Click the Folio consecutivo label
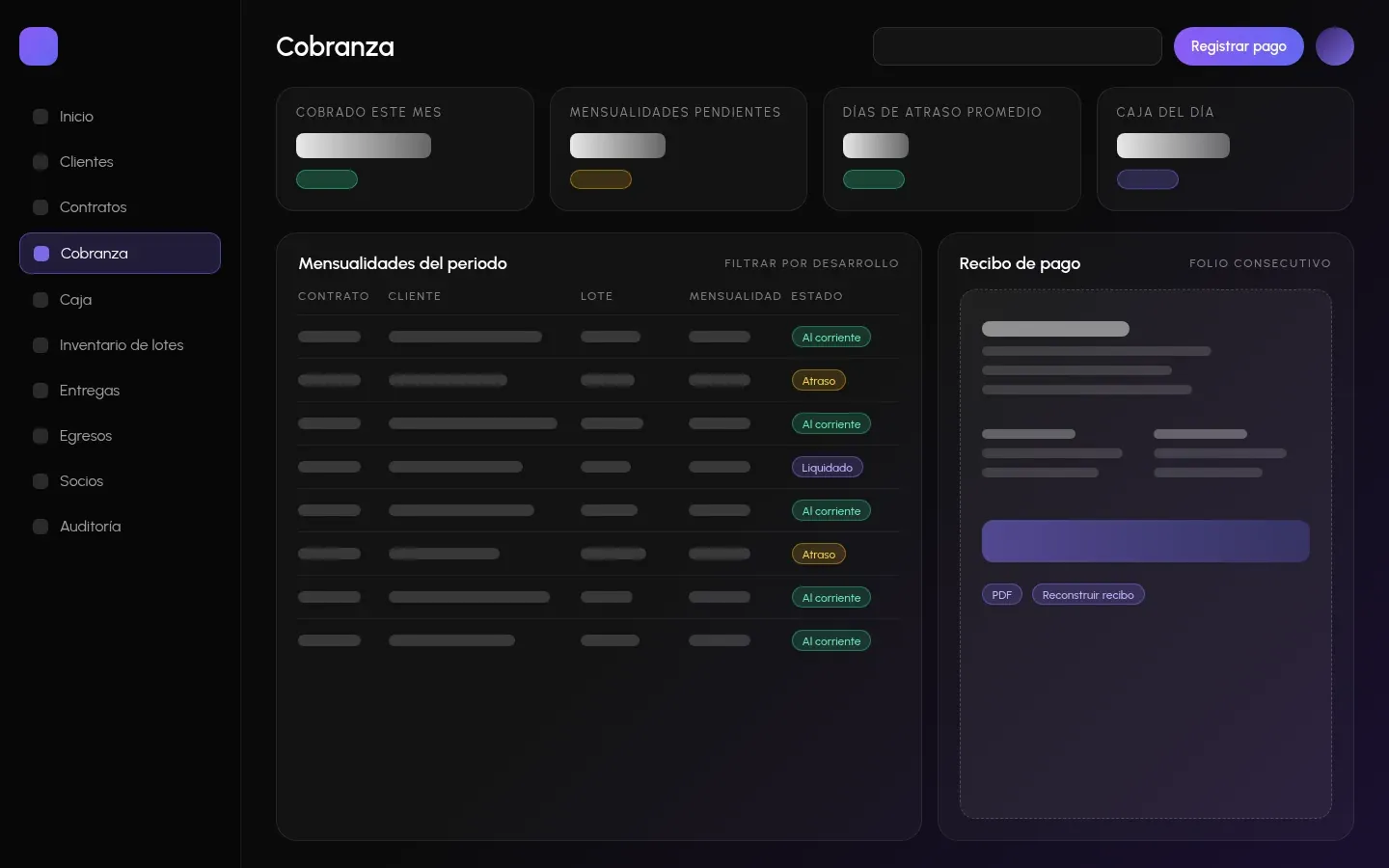 (1260, 263)
